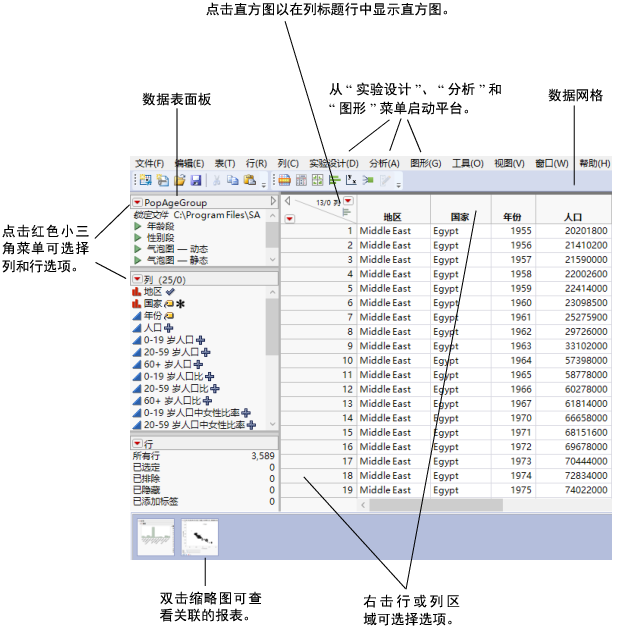Click the Paste clipboard icon
Screen dimensions: 618x631
coord(250,180)
